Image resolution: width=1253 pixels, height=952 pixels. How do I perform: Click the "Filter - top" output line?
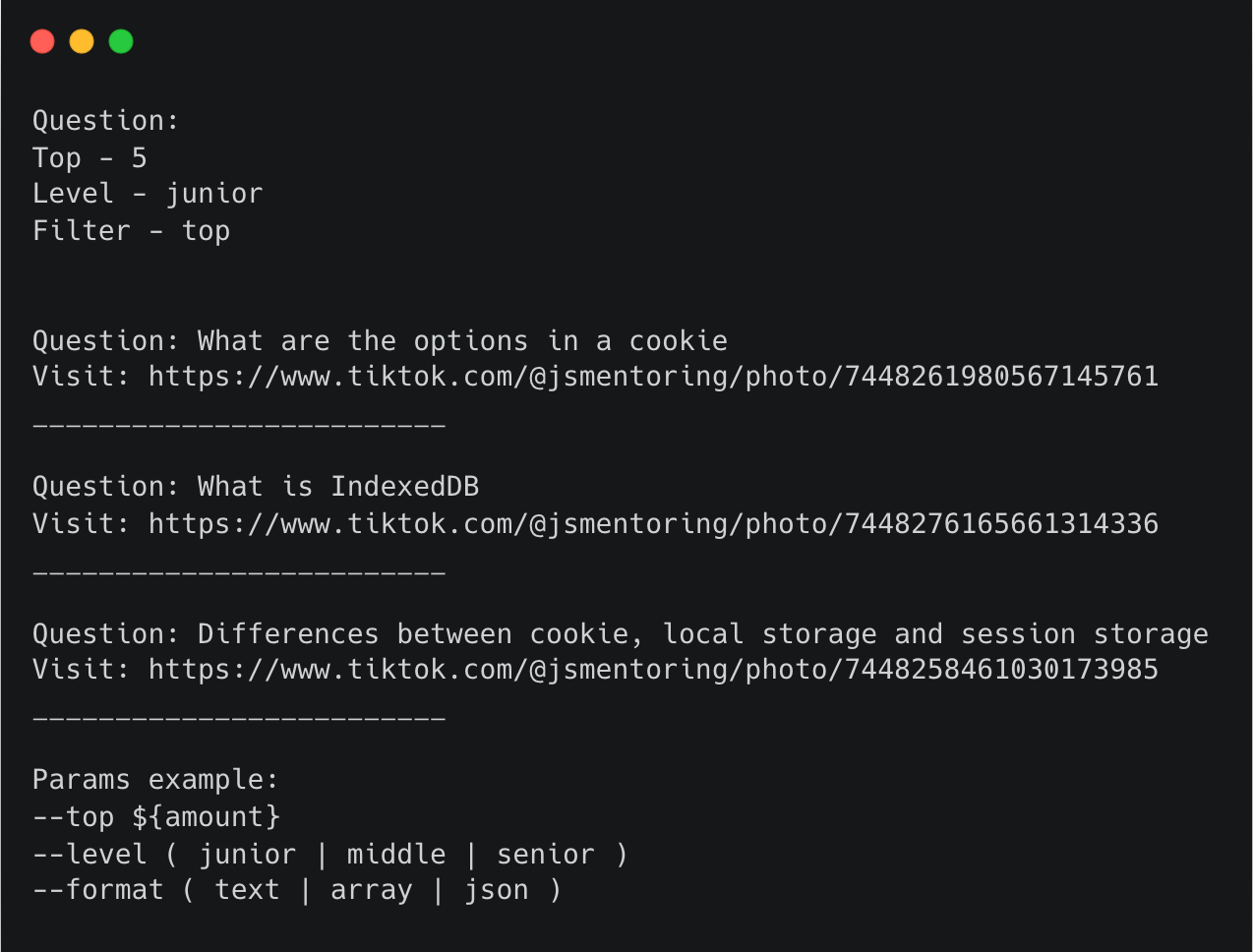pyautogui.click(x=131, y=231)
